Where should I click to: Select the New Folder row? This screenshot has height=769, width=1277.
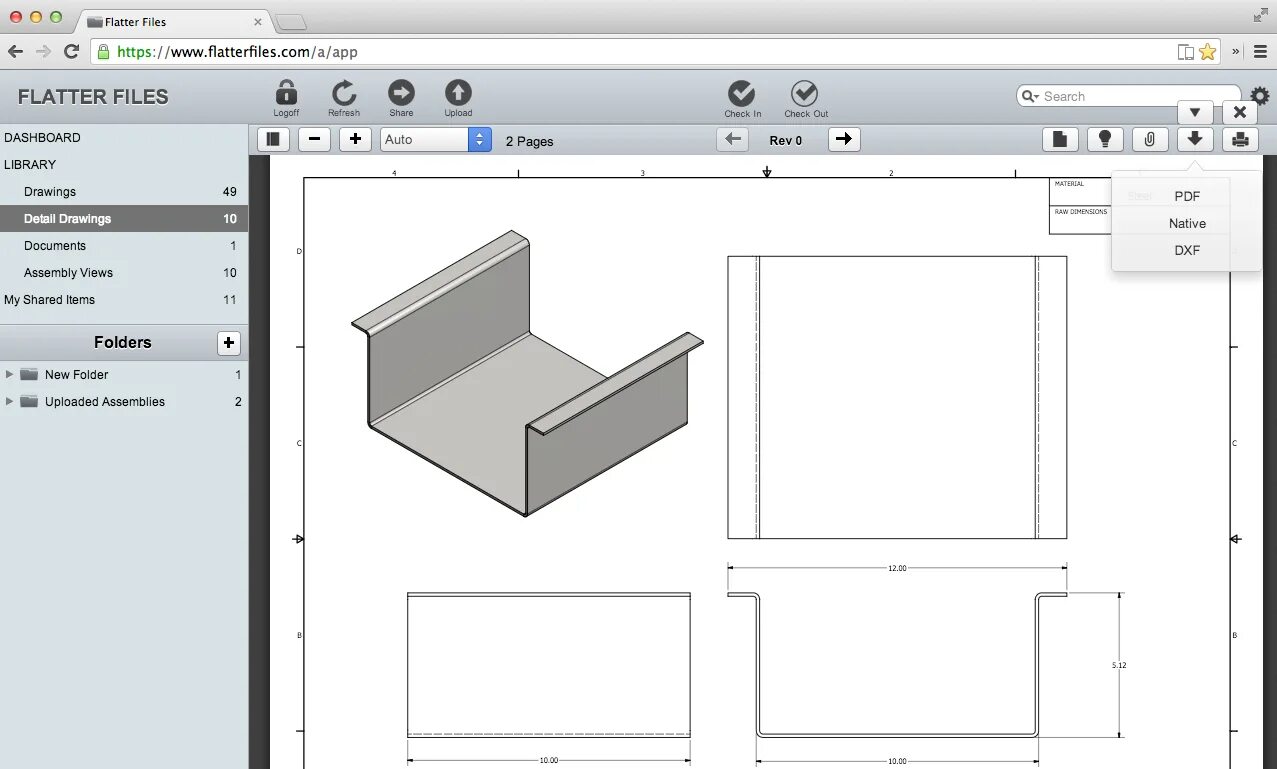(x=124, y=375)
